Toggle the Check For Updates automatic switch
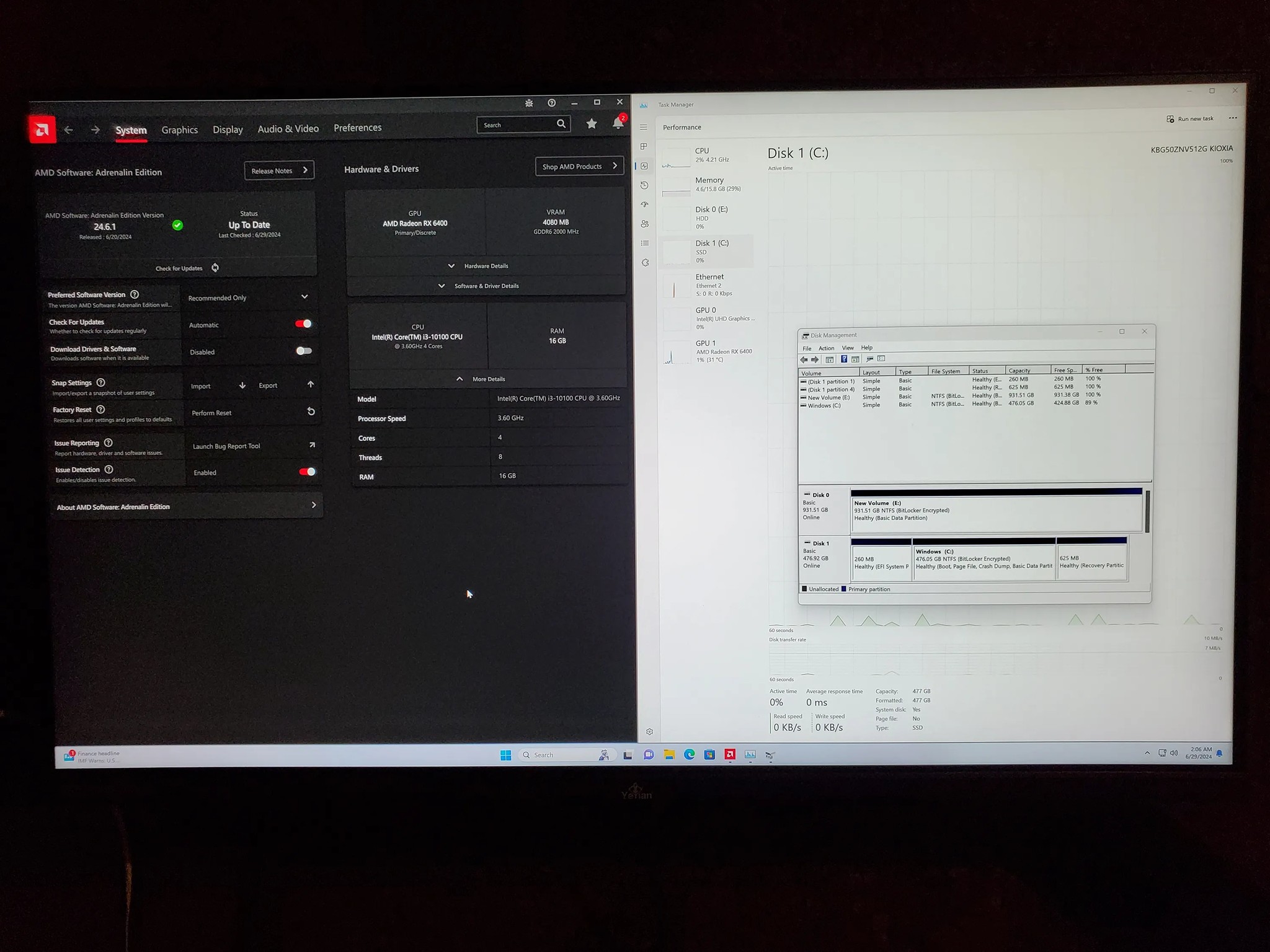 pyautogui.click(x=304, y=324)
